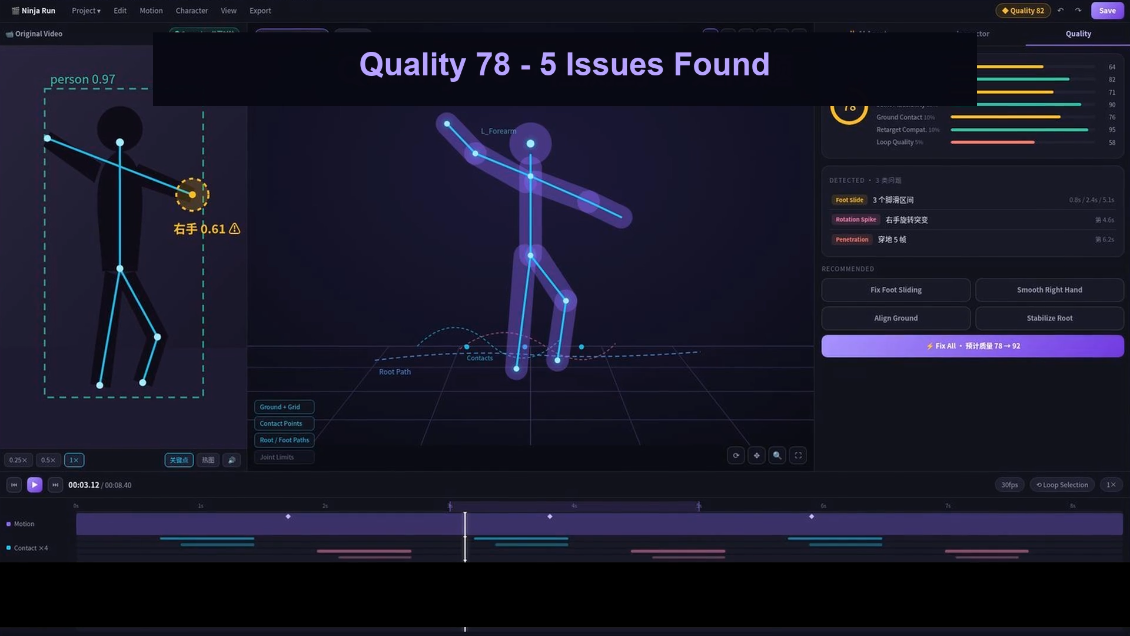Image resolution: width=1130 pixels, height=636 pixels.
Task: Open the timeline 1× playback speed selector
Action: pos(1111,485)
